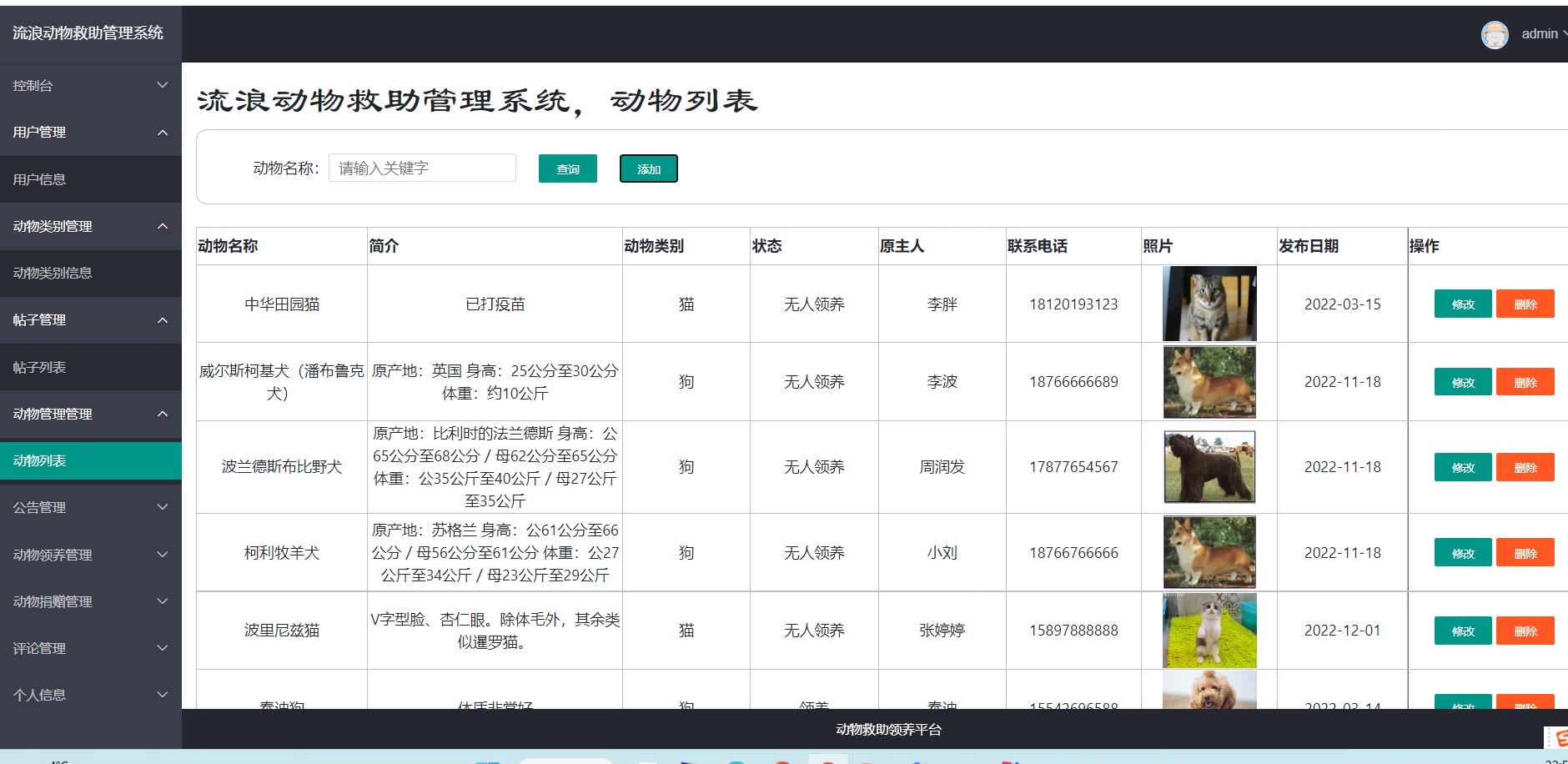
Task: Delete the 柯利牧羊犬 row with 删除
Action: coord(1525,553)
